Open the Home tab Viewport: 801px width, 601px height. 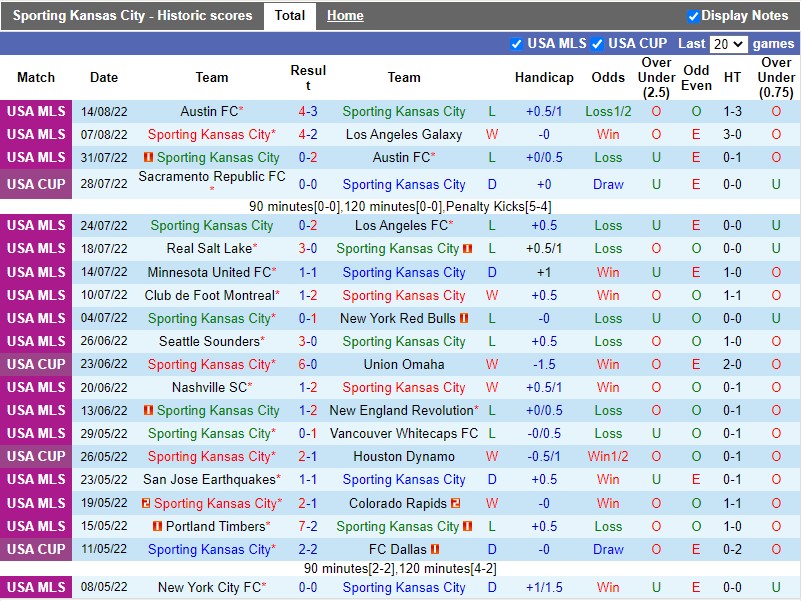(x=345, y=16)
